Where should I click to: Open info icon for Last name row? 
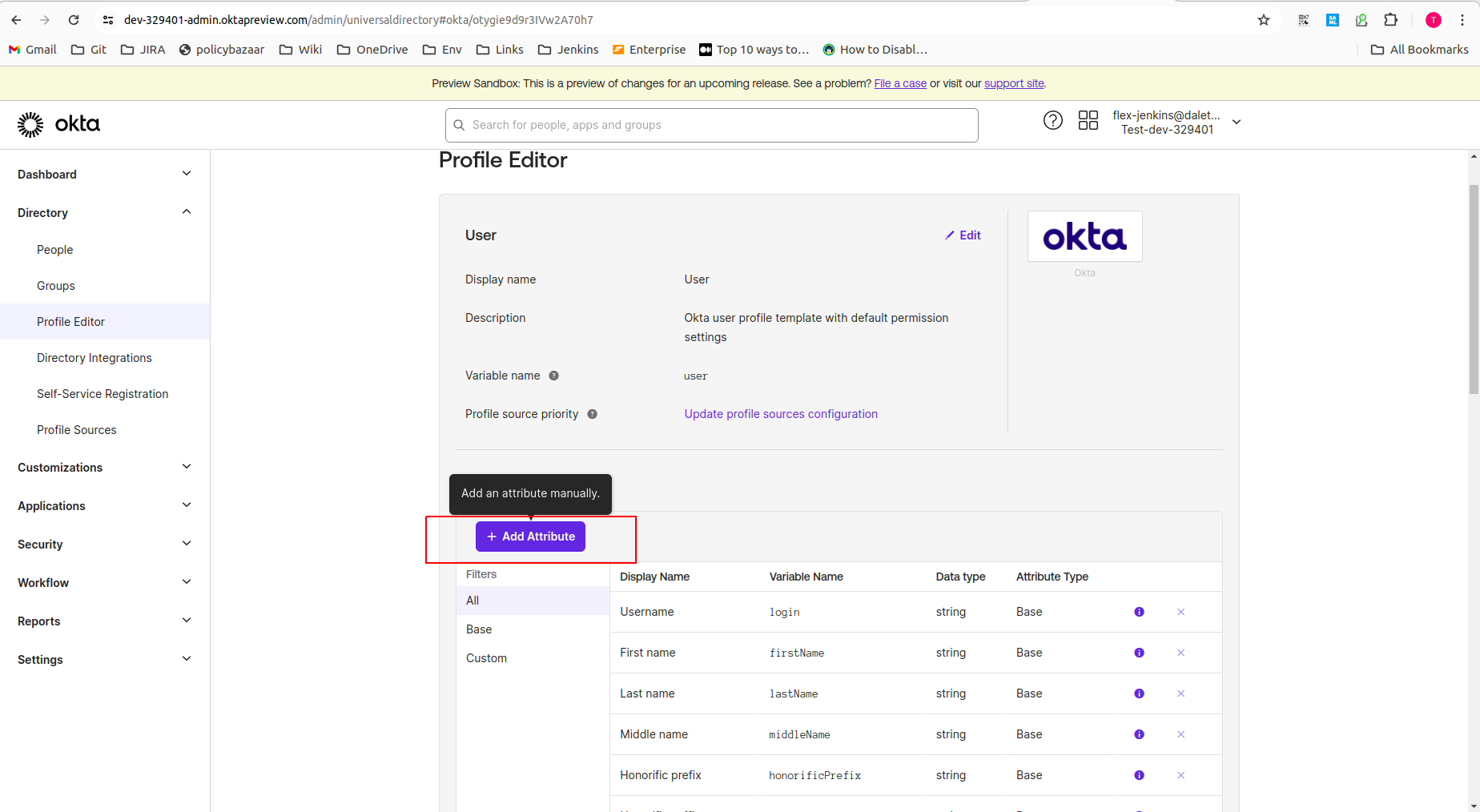(1139, 693)
